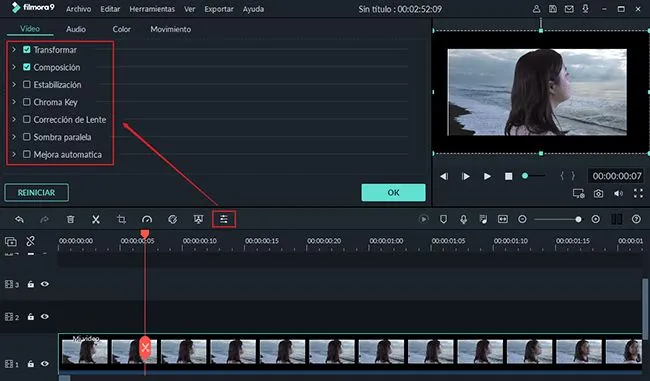The width and height of the screenshot is (650, 381).
Task: Expand the Chroma Key section arrow
Action: (x=14, y=102)
